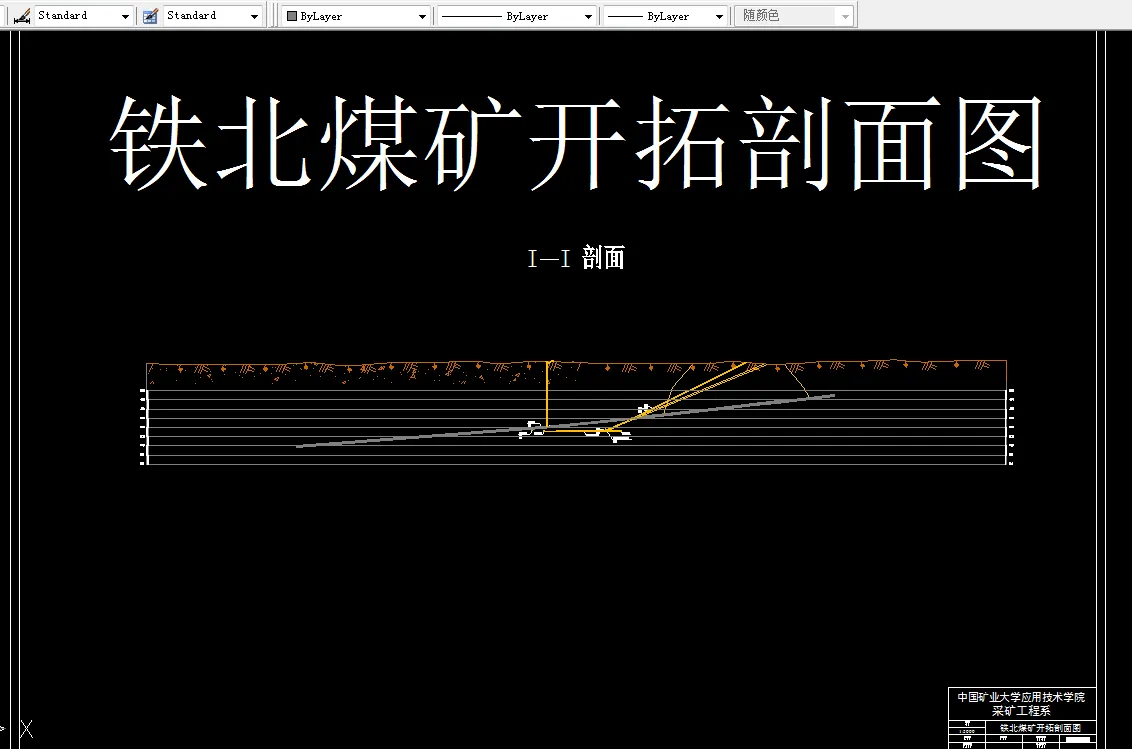
Task: Click the dimension style toolbar grip bar
Action: [8, 15]
